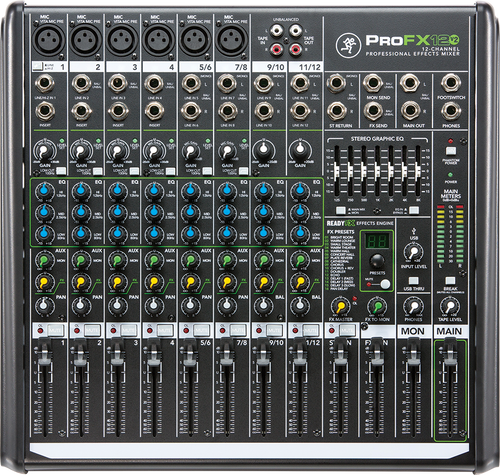
Task: Click the channel 1 Hi EQ knob
Action: tap(44, 191)
